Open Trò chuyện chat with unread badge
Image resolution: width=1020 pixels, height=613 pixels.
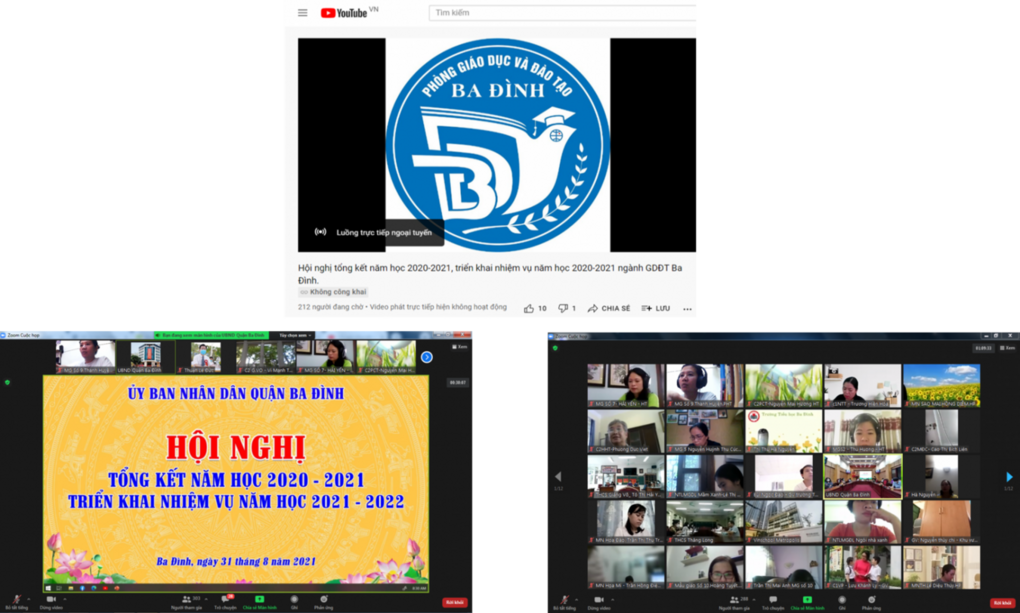(224, 600)
